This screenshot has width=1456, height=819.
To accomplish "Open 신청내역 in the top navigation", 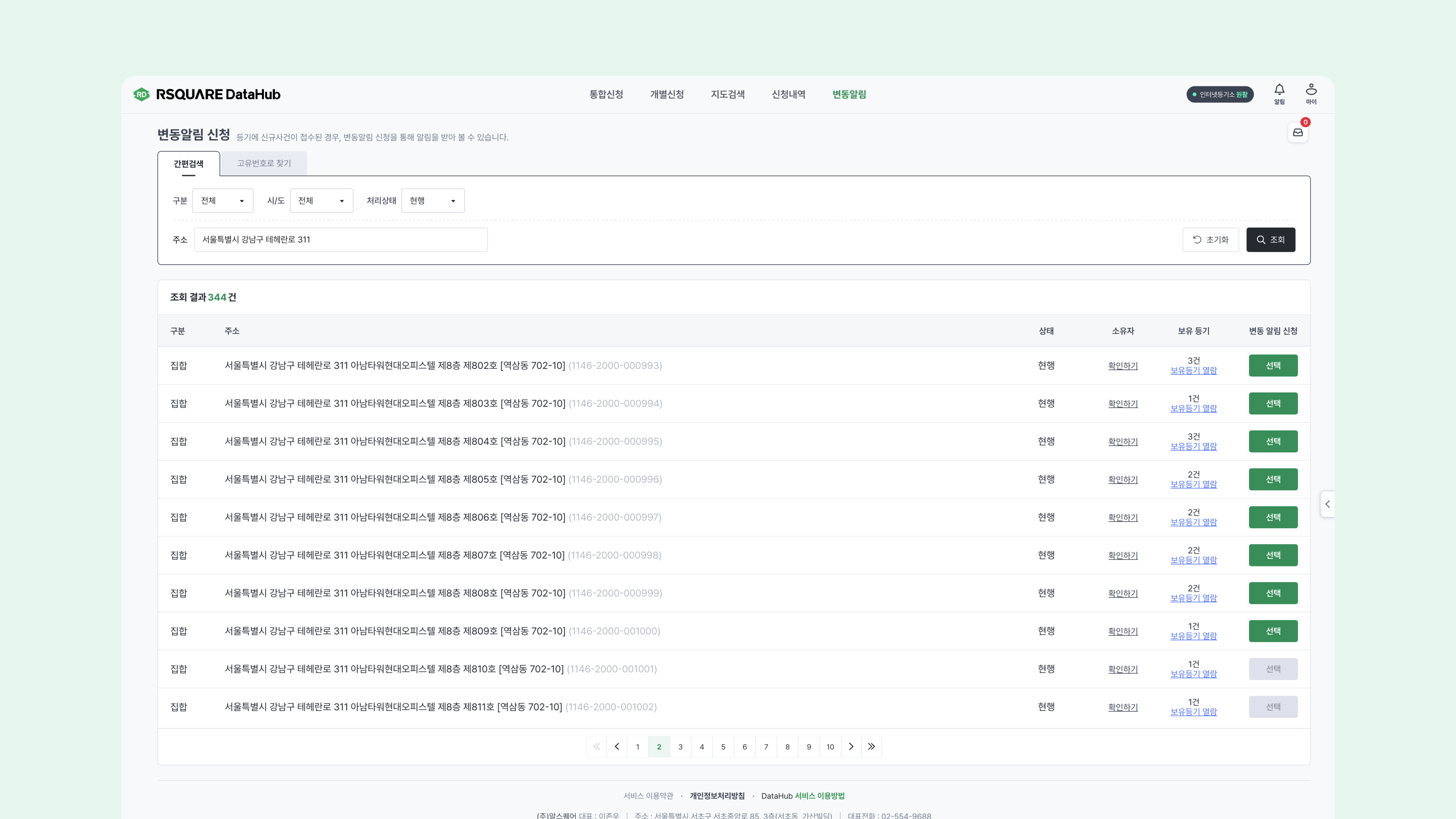I will point(789,94).
